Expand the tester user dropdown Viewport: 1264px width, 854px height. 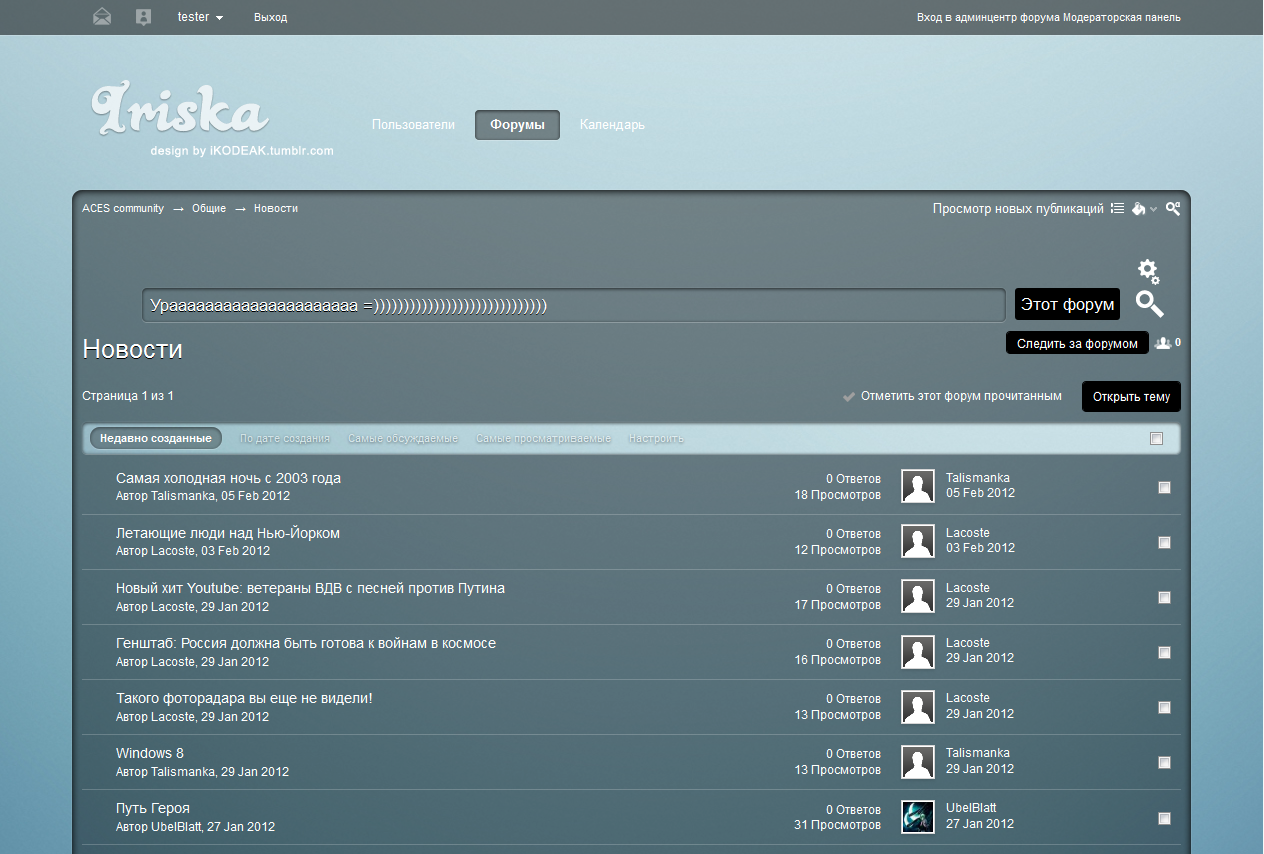coord(200,17)
